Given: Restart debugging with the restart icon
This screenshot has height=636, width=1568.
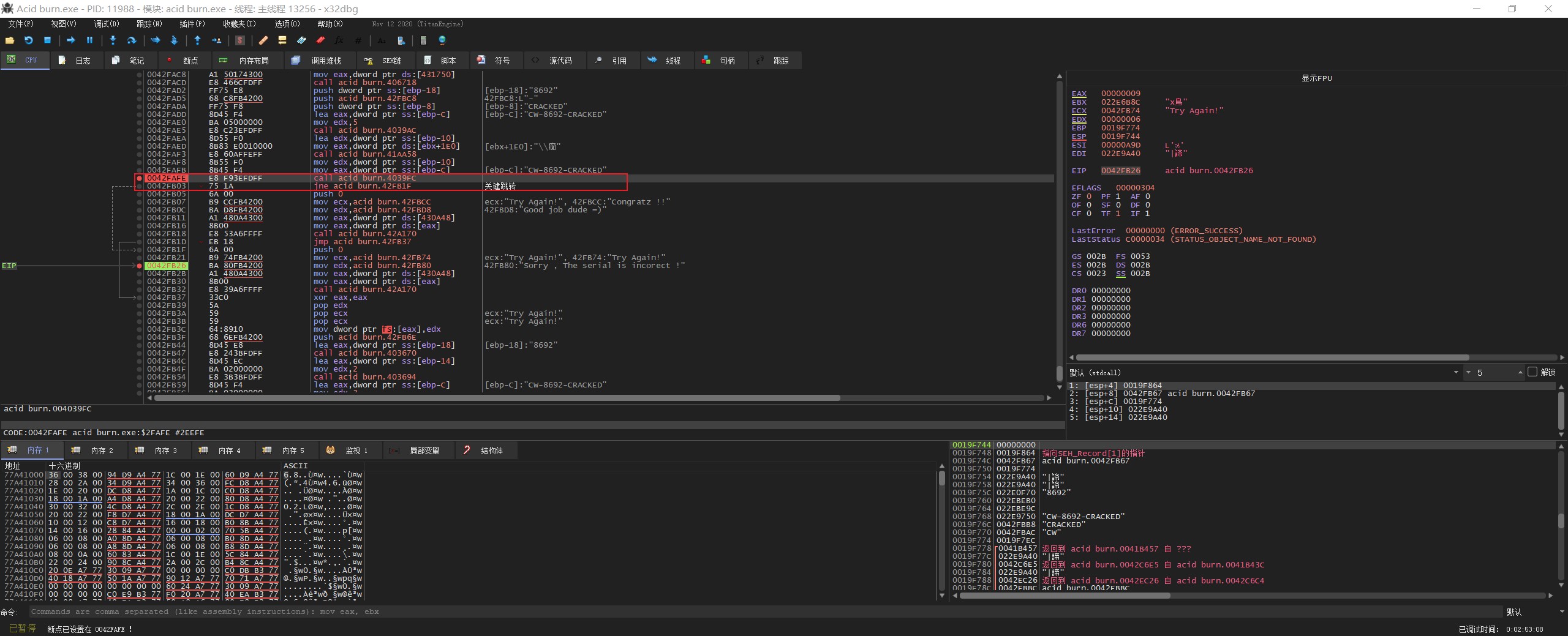Looking at the screenshot, I should (28, 40).
